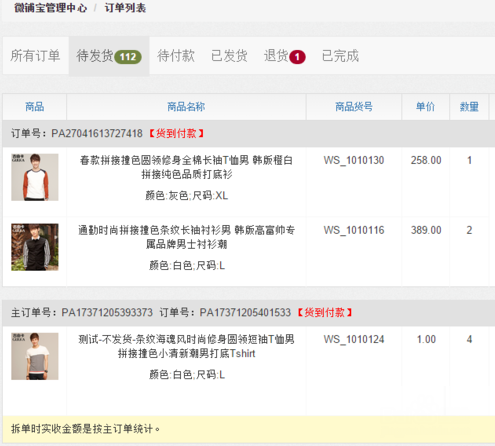Click 颜色:白色;尺码:L under WS_1010124 product
The width and height of the screenshot is (495, 446).
pyautogui.click(x=187, y=375)
